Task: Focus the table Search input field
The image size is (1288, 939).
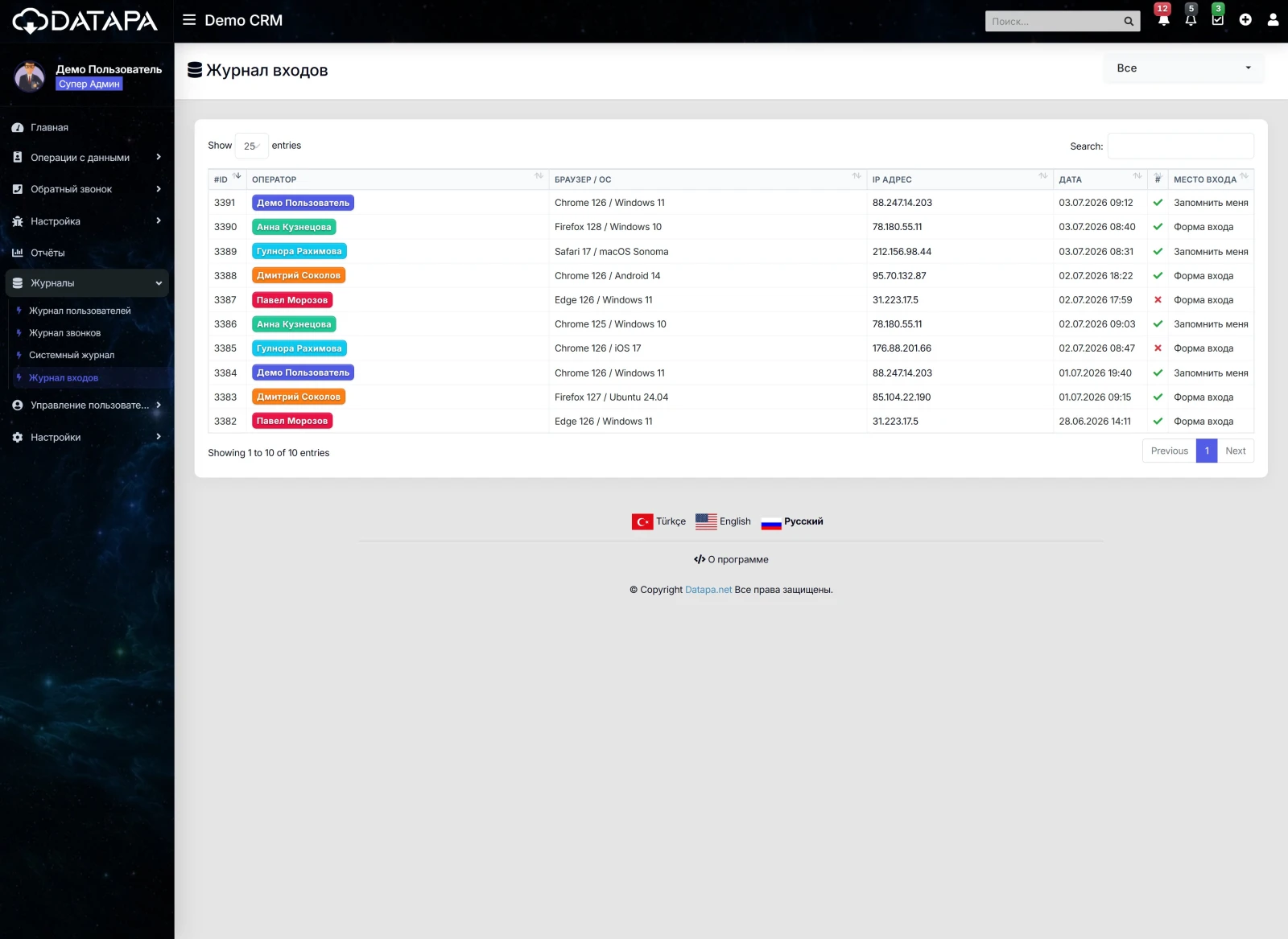Action: click(x=1180, y=146)
